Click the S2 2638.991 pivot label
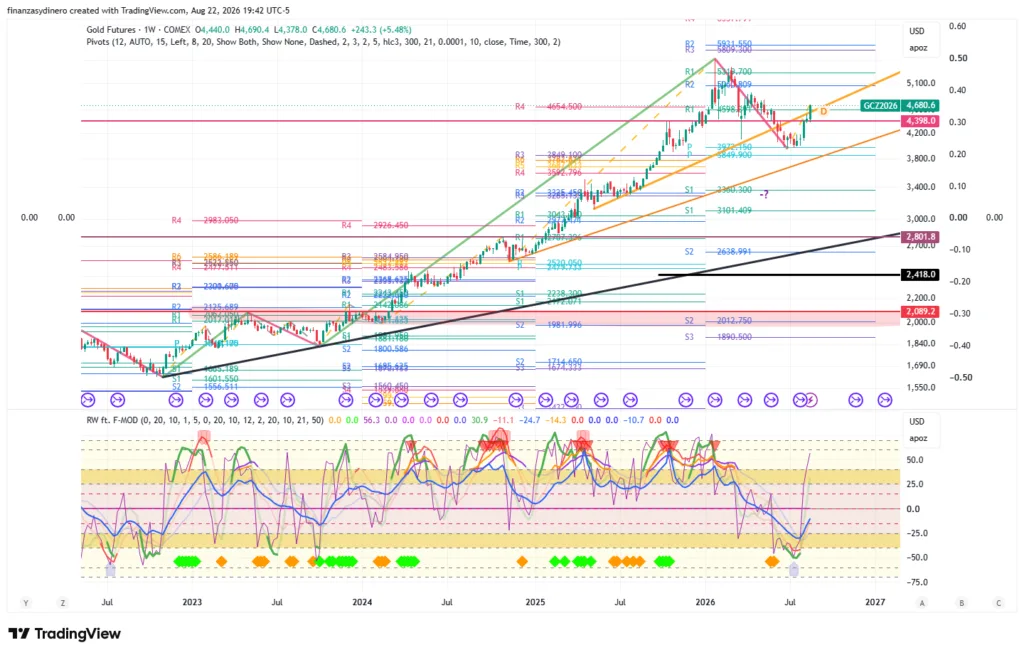This screenshot has width=1024, height=655. (718, 251)
